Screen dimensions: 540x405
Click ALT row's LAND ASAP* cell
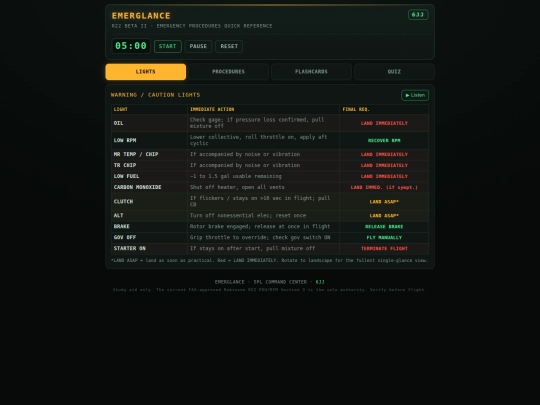click(384, 216)
